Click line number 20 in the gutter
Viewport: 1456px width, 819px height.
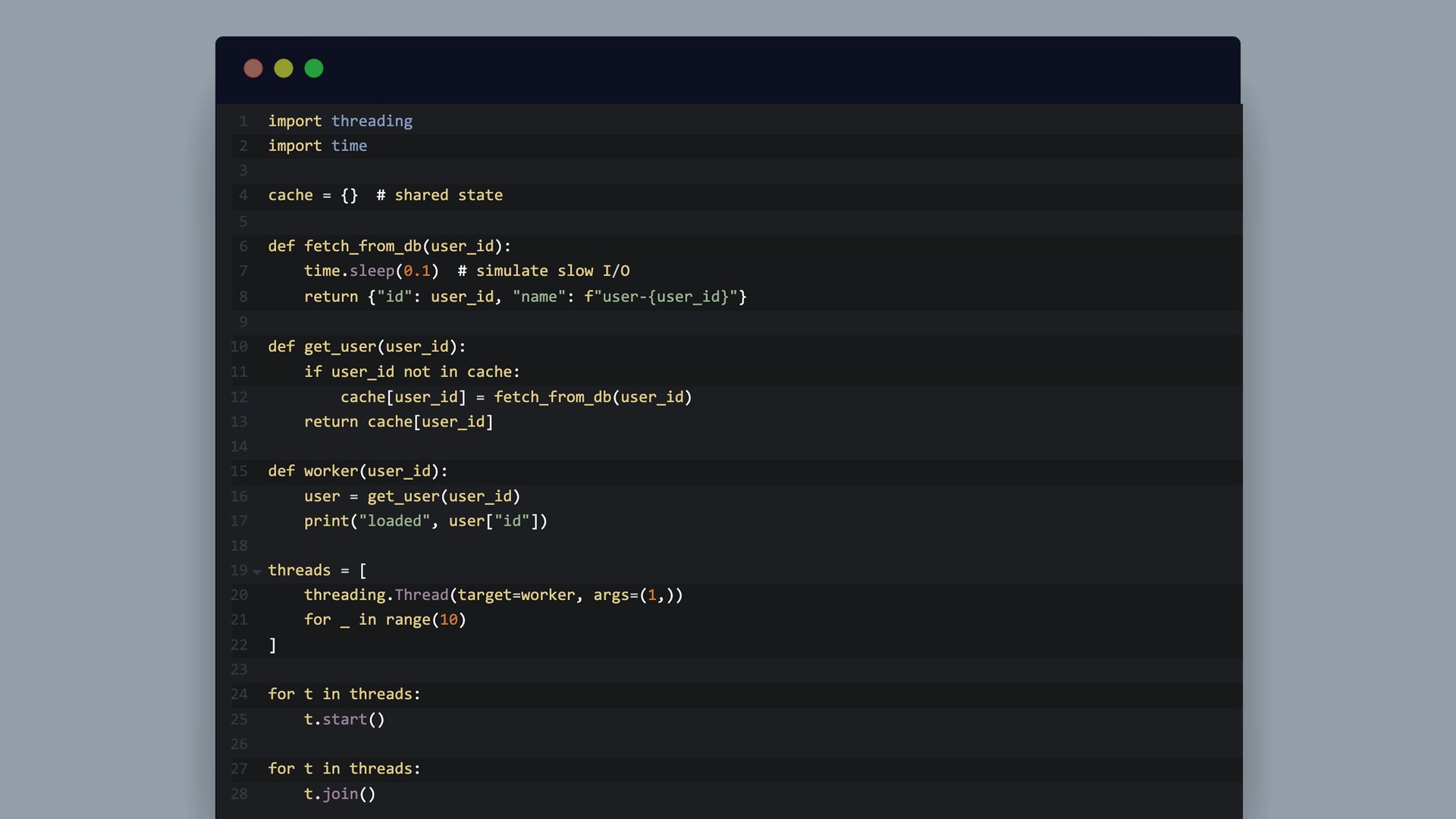[x=239, y=595]
